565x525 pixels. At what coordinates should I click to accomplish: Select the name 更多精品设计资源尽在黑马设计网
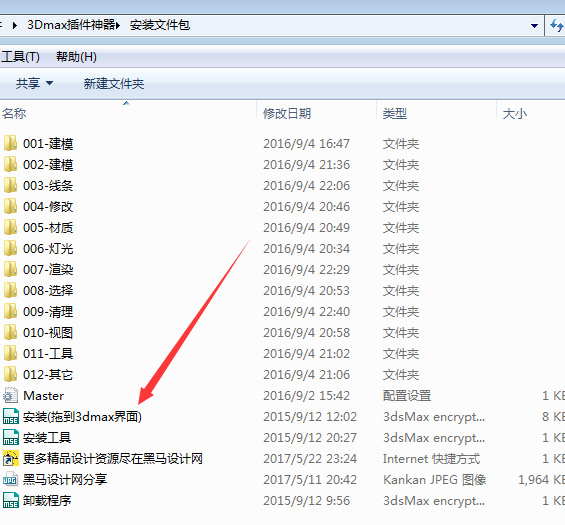tap(113, 458)
